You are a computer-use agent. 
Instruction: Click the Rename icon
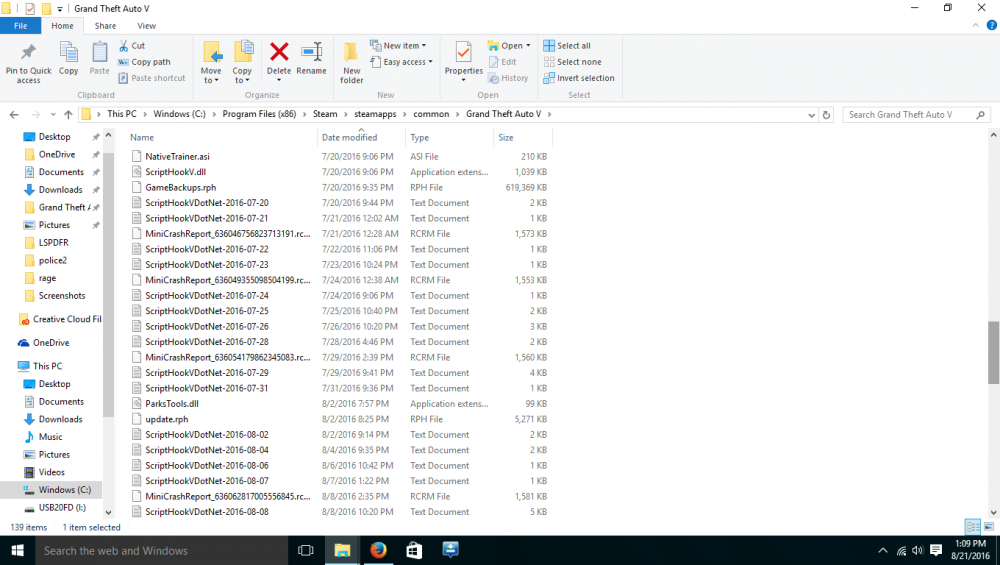tap(312, 52)
